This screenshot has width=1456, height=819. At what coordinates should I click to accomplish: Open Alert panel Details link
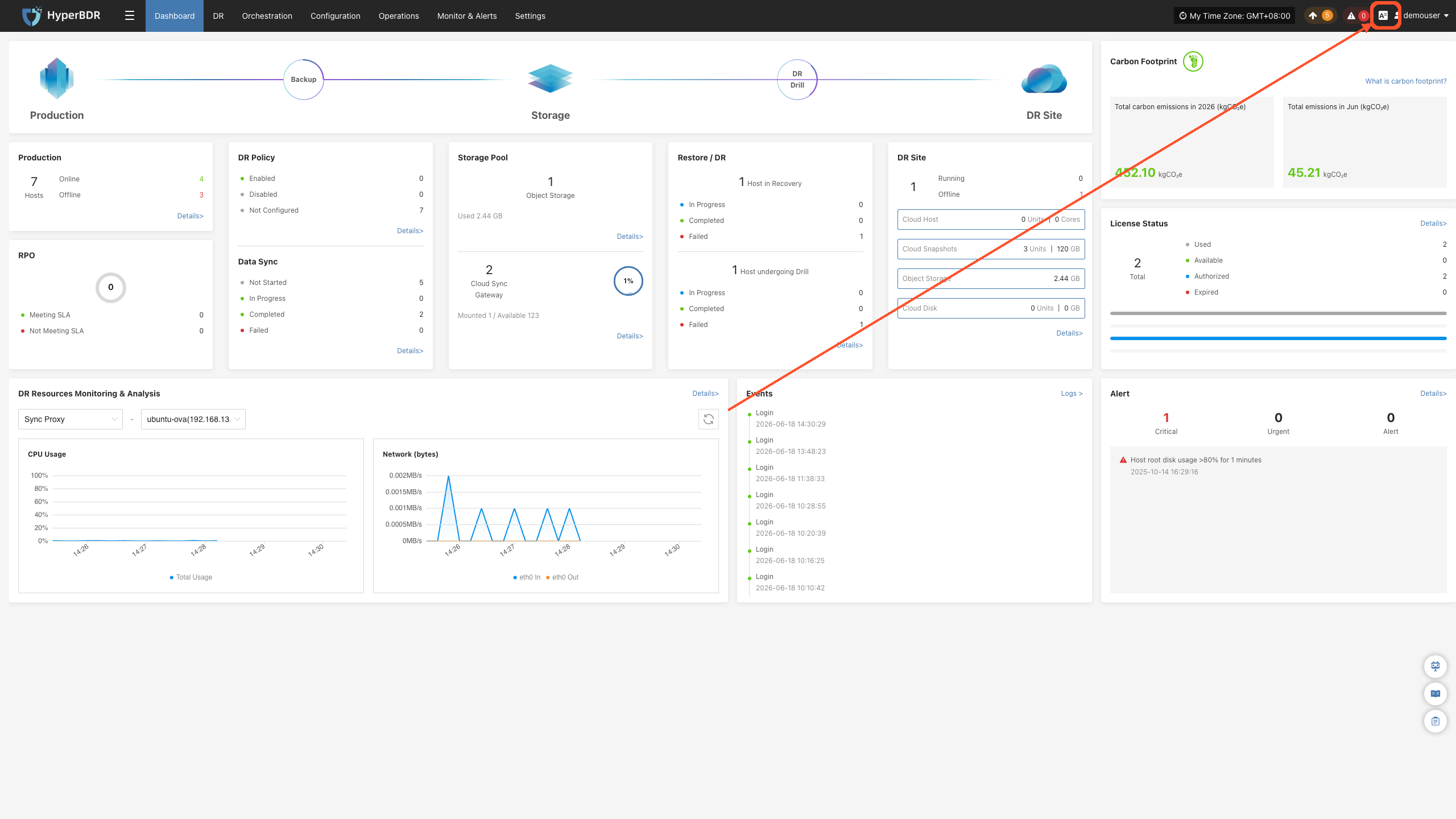coord(1433,394)
